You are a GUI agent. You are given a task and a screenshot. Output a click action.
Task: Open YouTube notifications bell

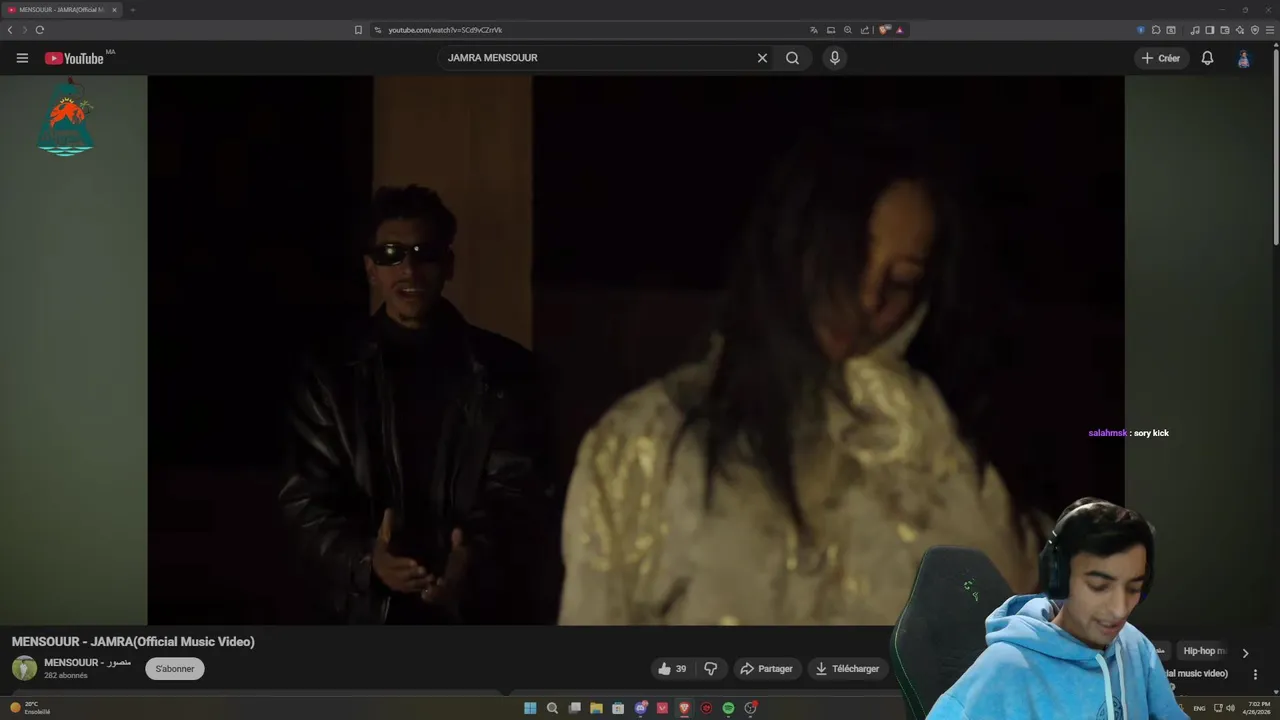[x=1207, y=58]
